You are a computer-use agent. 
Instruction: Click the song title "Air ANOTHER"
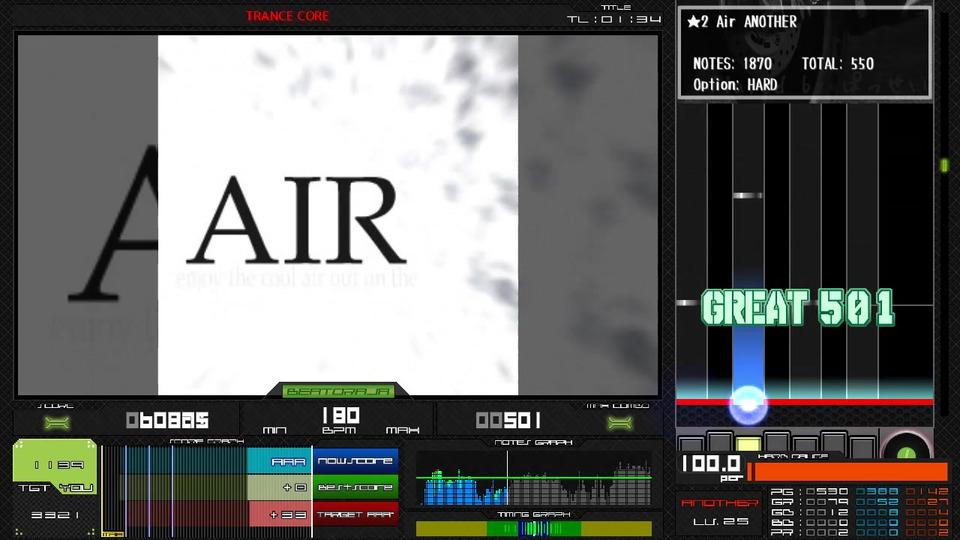(756, 22)
